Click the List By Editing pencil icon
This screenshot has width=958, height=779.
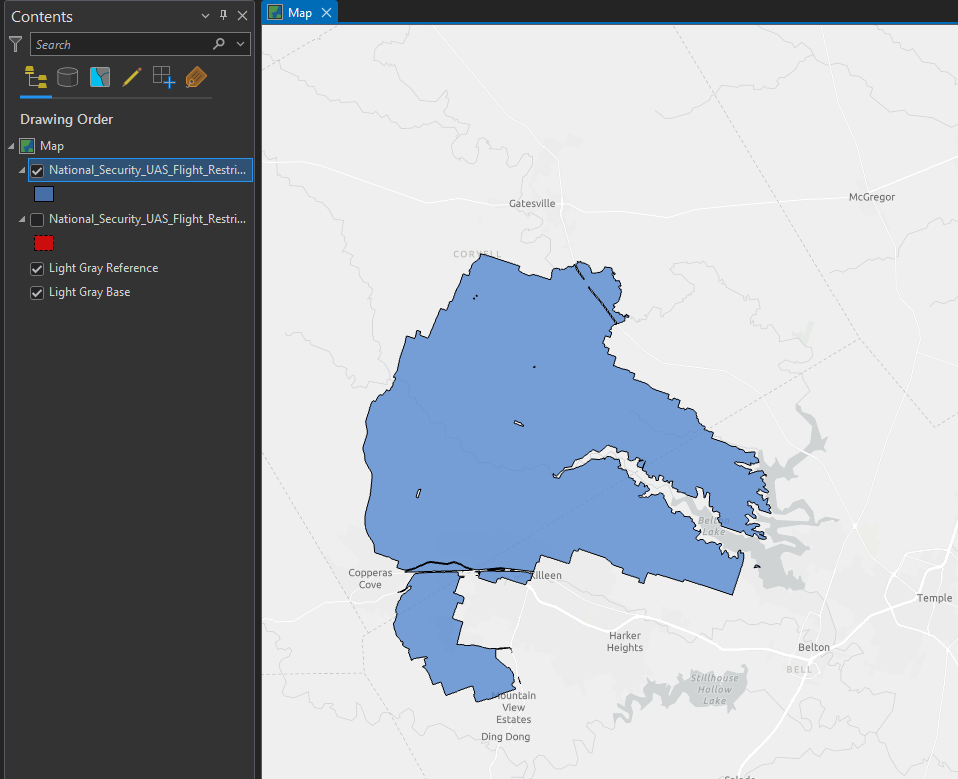pos(131,77)
